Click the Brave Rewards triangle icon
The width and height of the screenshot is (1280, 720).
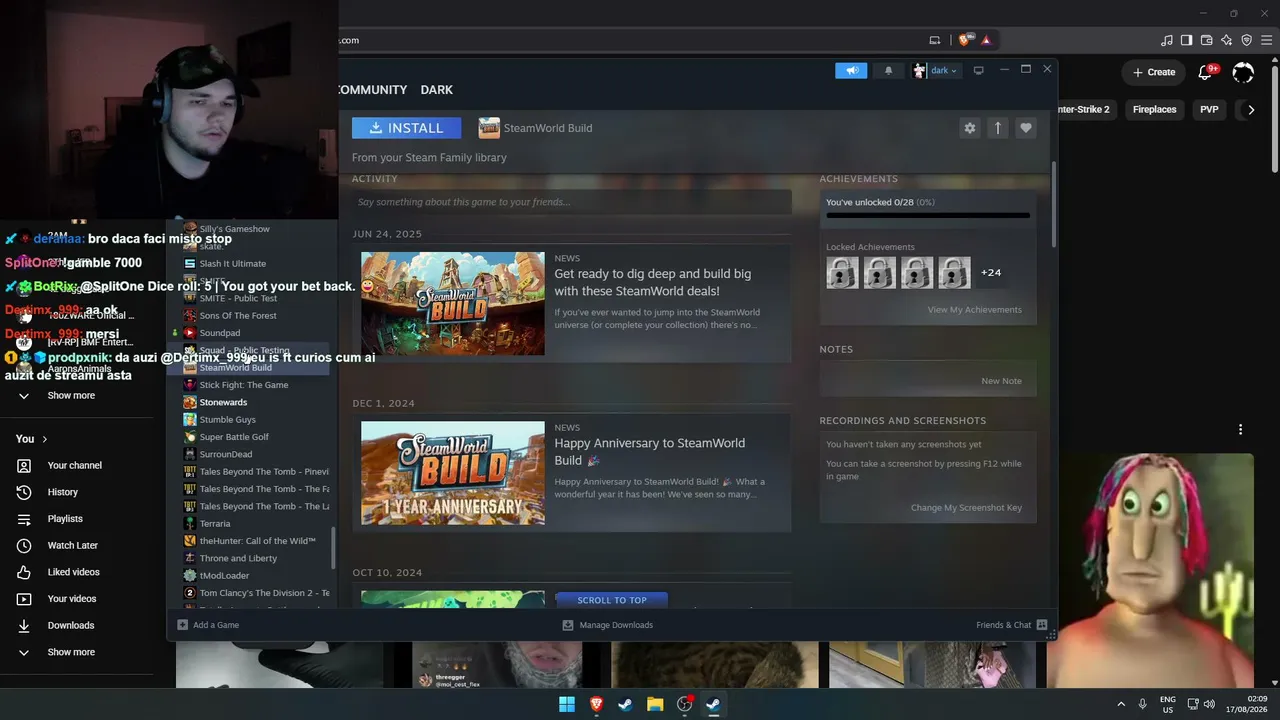[x=986, y=40]
